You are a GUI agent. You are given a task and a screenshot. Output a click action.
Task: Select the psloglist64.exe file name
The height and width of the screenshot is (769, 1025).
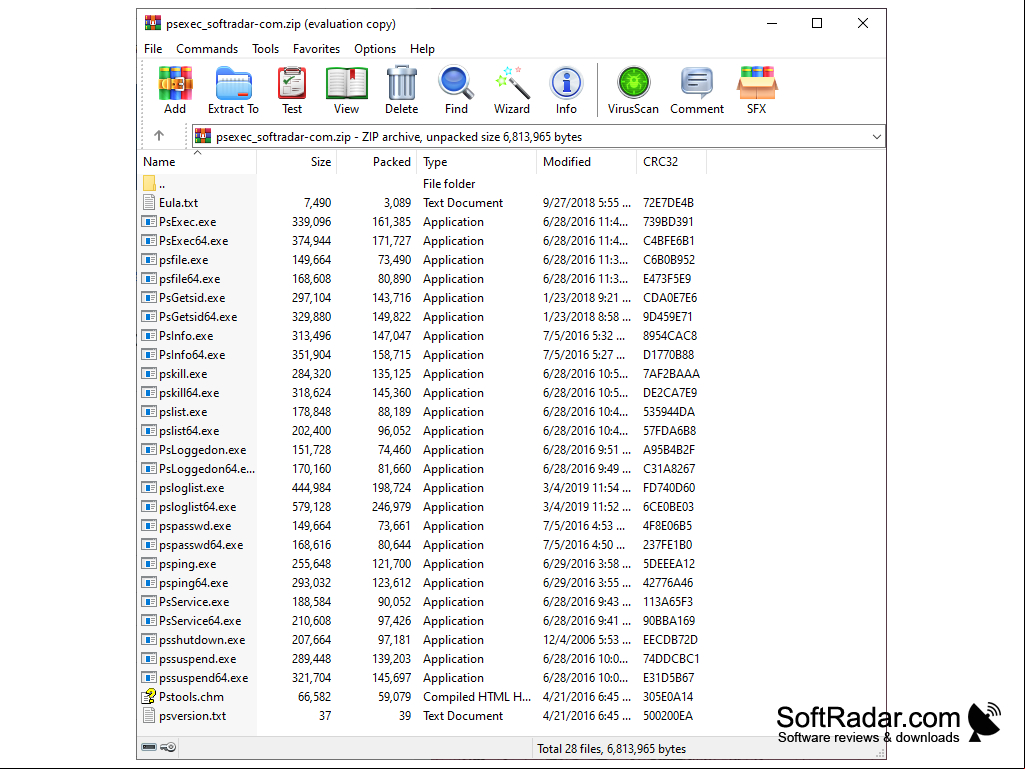coord(197,506)
